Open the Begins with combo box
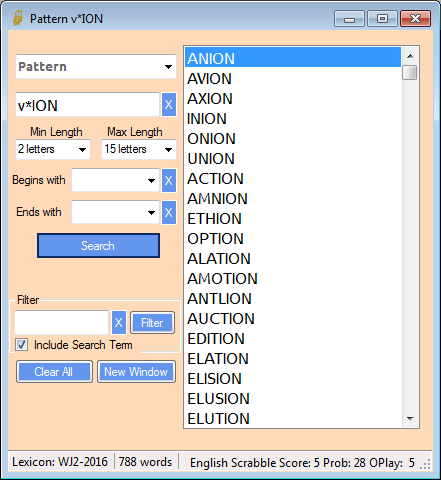Viewport: 441px width, 480px height. coord(115,180)
